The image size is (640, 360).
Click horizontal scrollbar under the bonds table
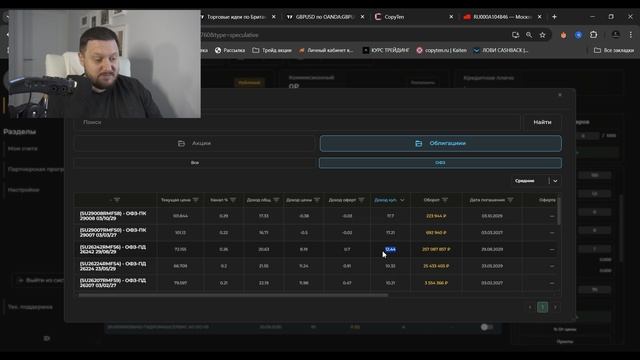pos(233,295)
